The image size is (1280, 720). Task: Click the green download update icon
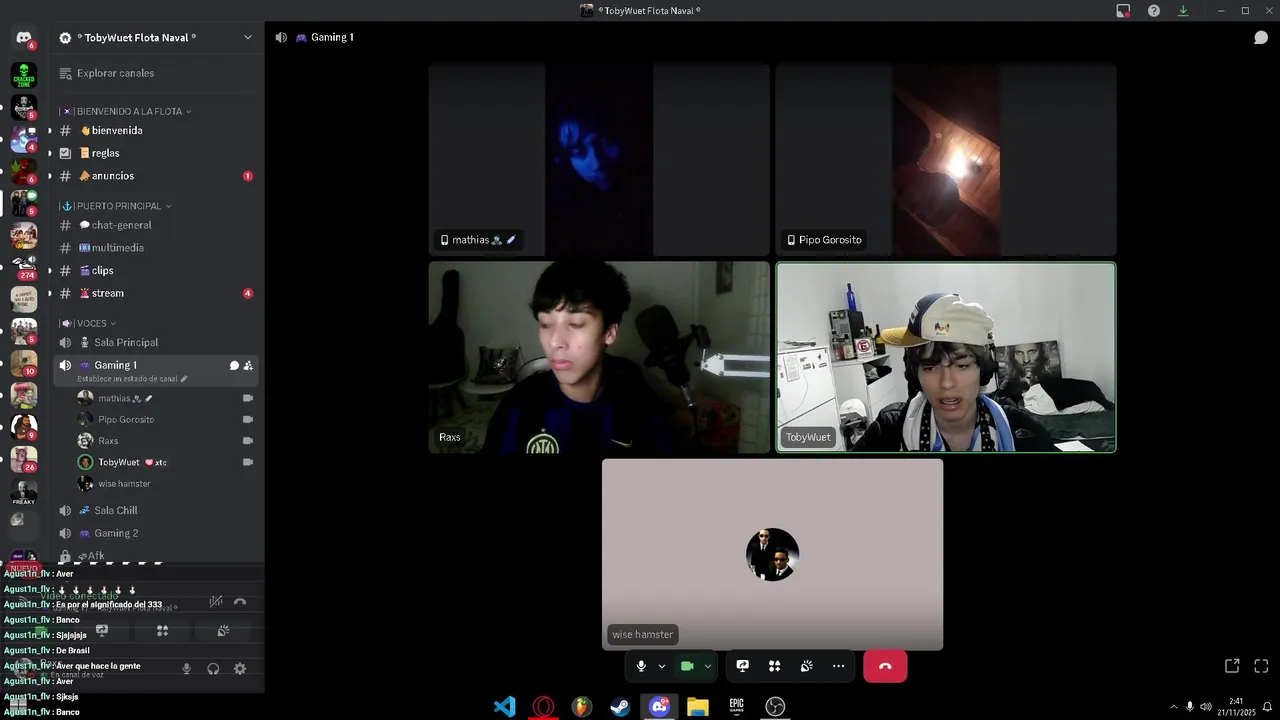click(x=1183, y=11)
